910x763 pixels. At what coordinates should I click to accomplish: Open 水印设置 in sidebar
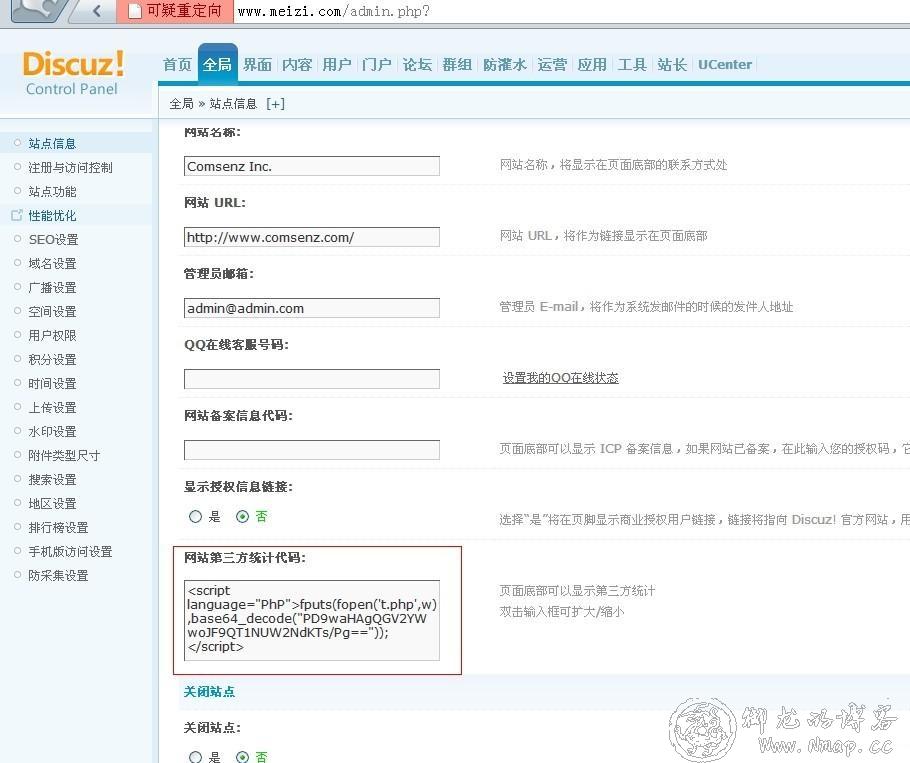tap(52, 432)
